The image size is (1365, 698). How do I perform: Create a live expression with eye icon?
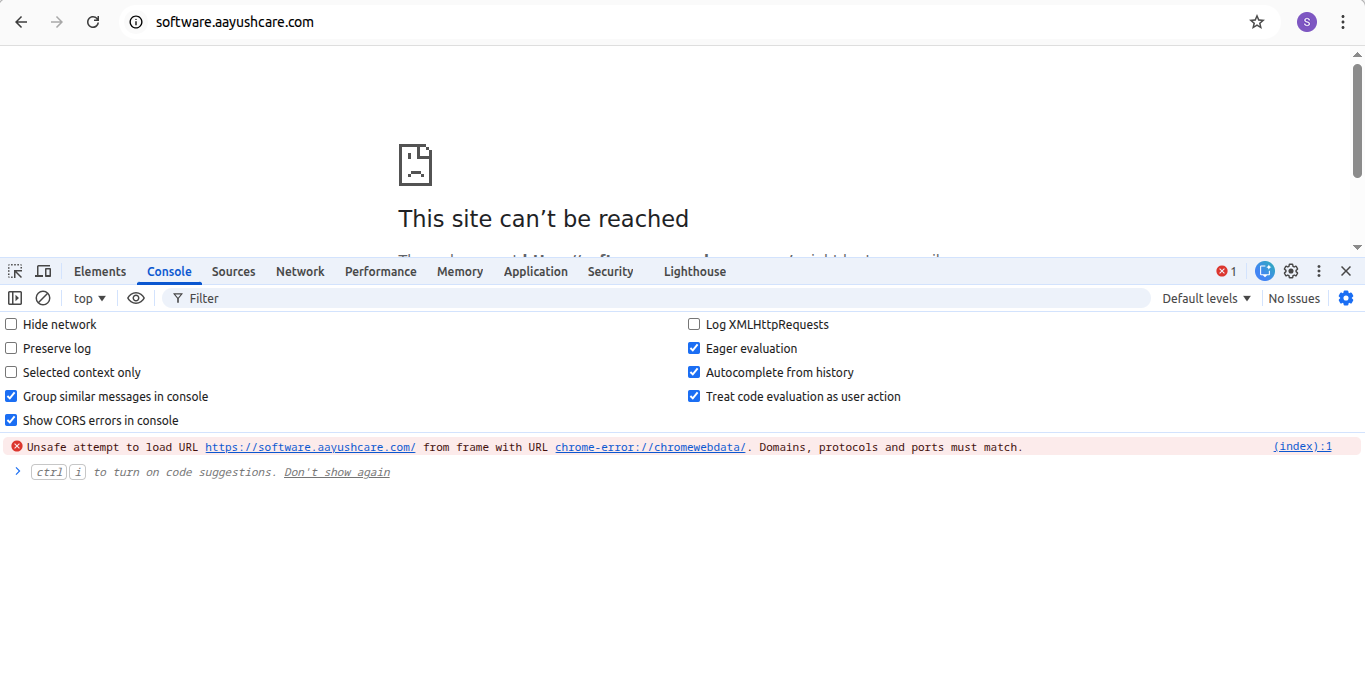point(136,298)
